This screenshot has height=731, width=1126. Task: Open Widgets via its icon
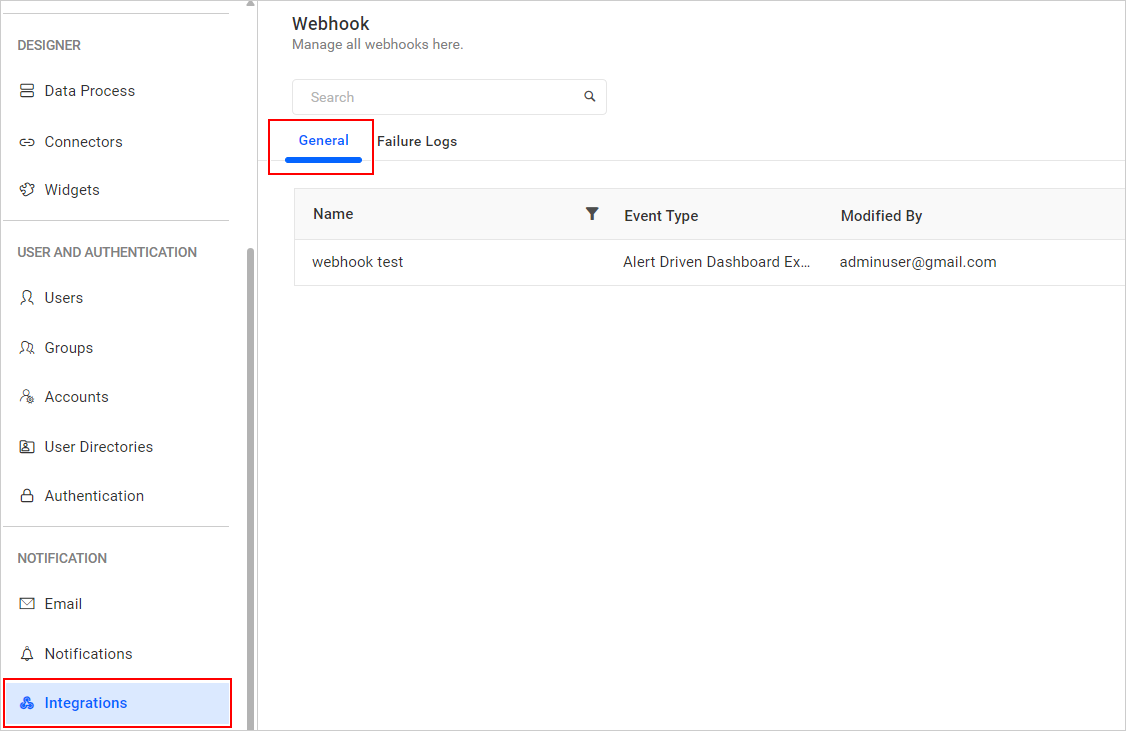tap(26, 189)
